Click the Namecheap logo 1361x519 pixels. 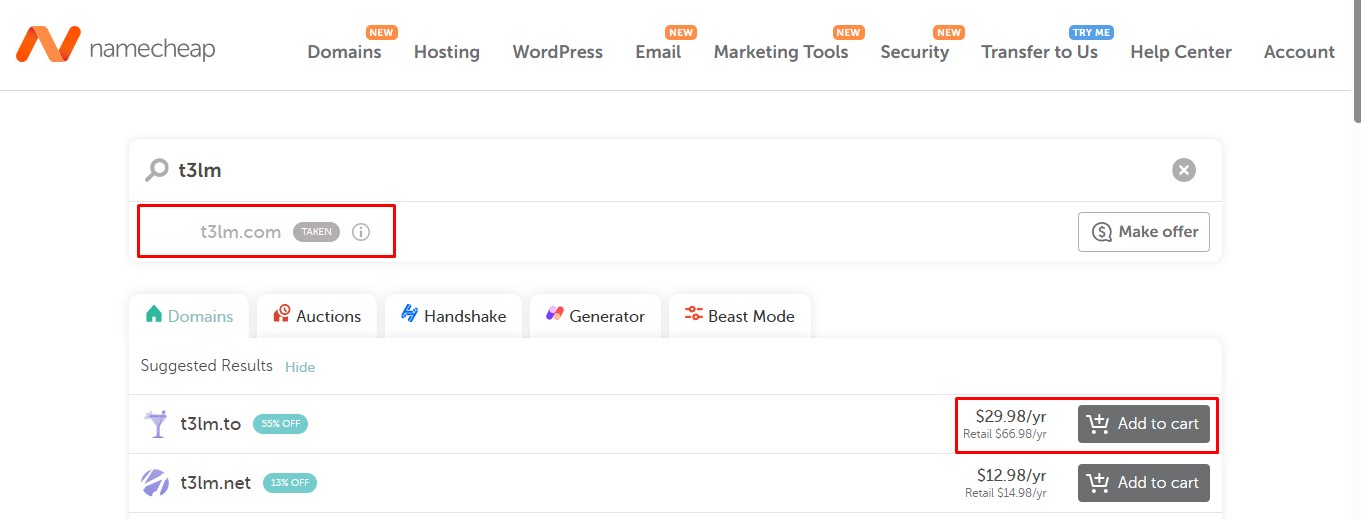pyautogui.click(x=115, y=45)
